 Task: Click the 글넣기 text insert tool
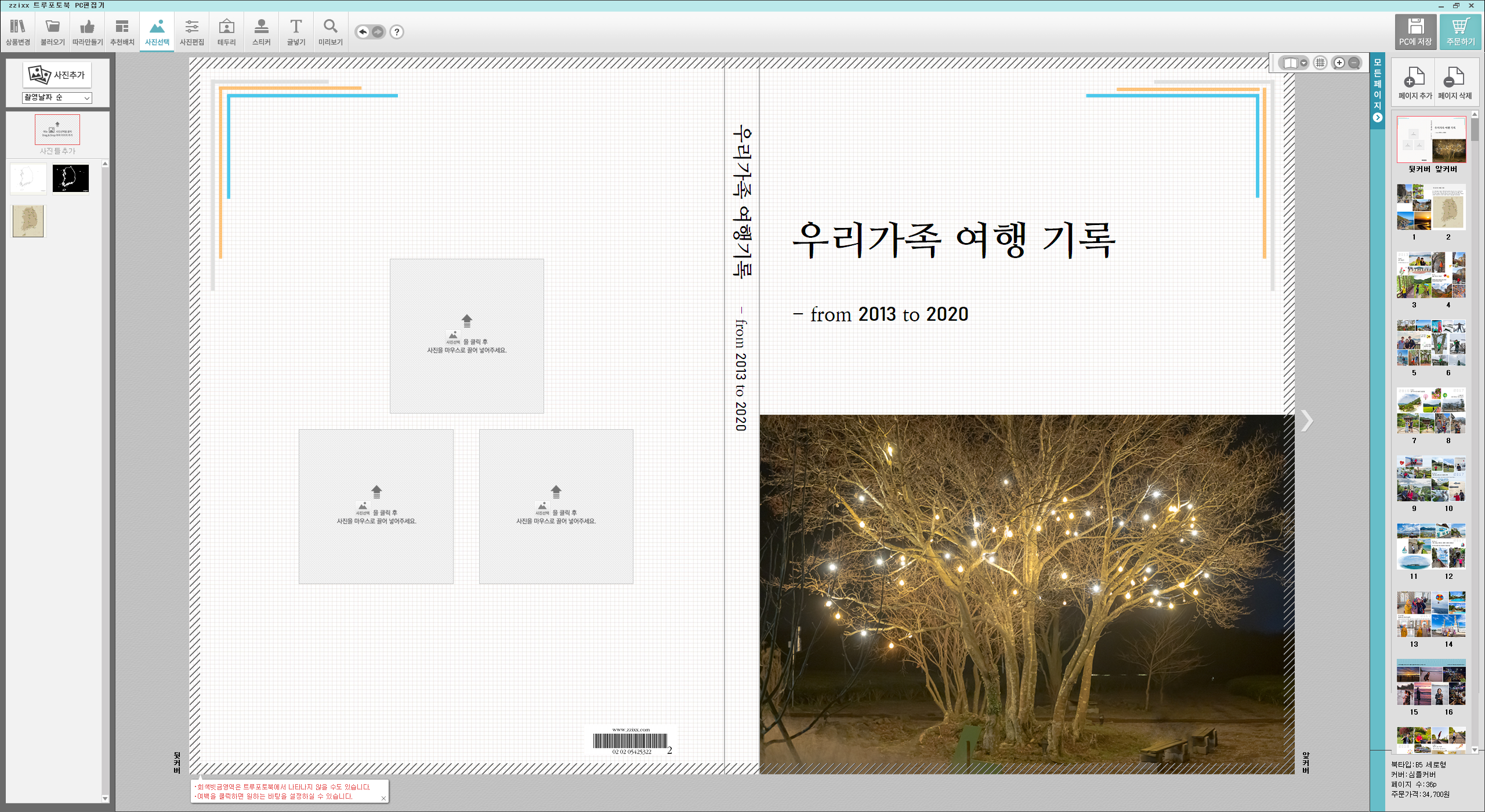[x=296, y=32]
